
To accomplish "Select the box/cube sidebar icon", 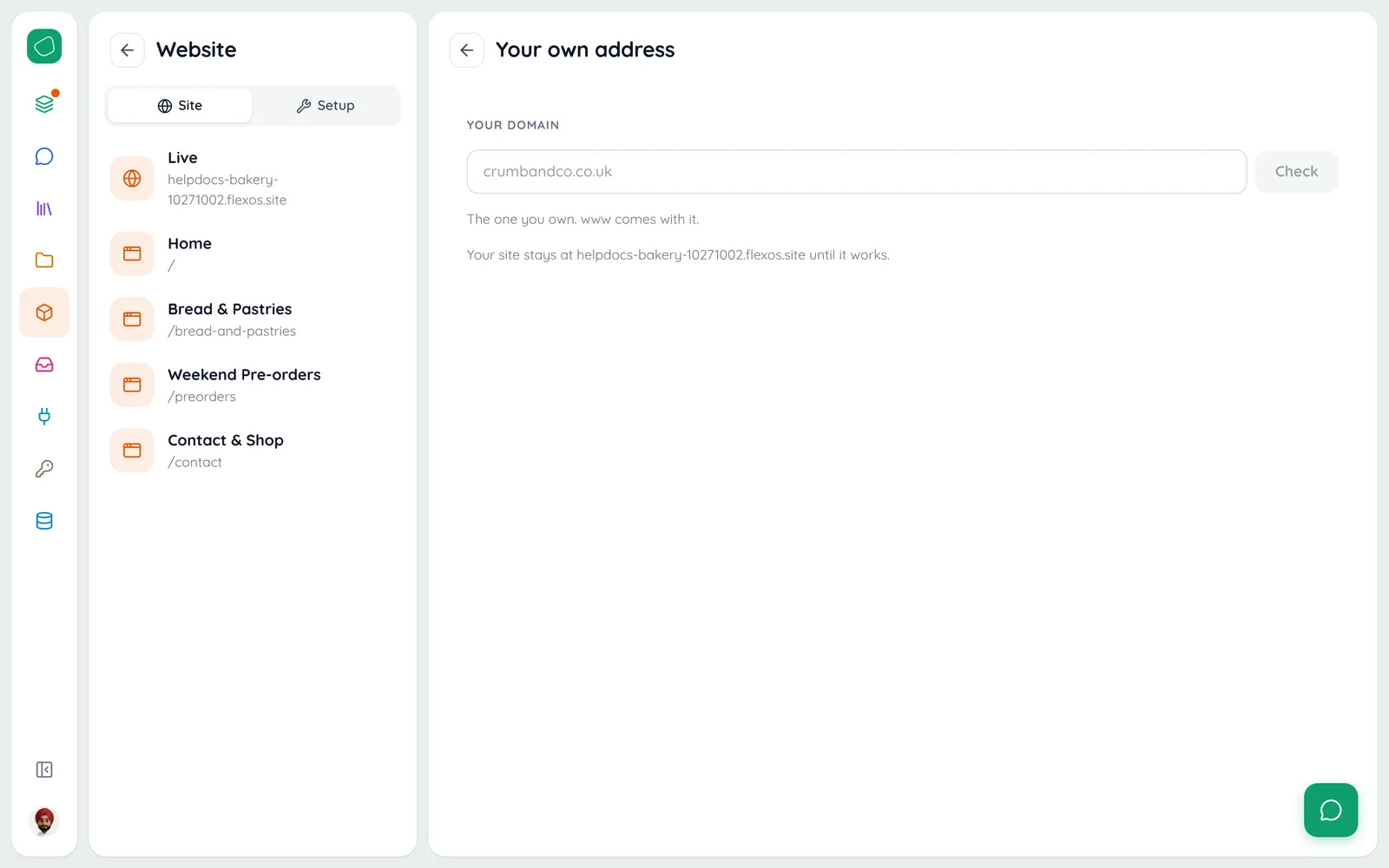I will 44,312.
